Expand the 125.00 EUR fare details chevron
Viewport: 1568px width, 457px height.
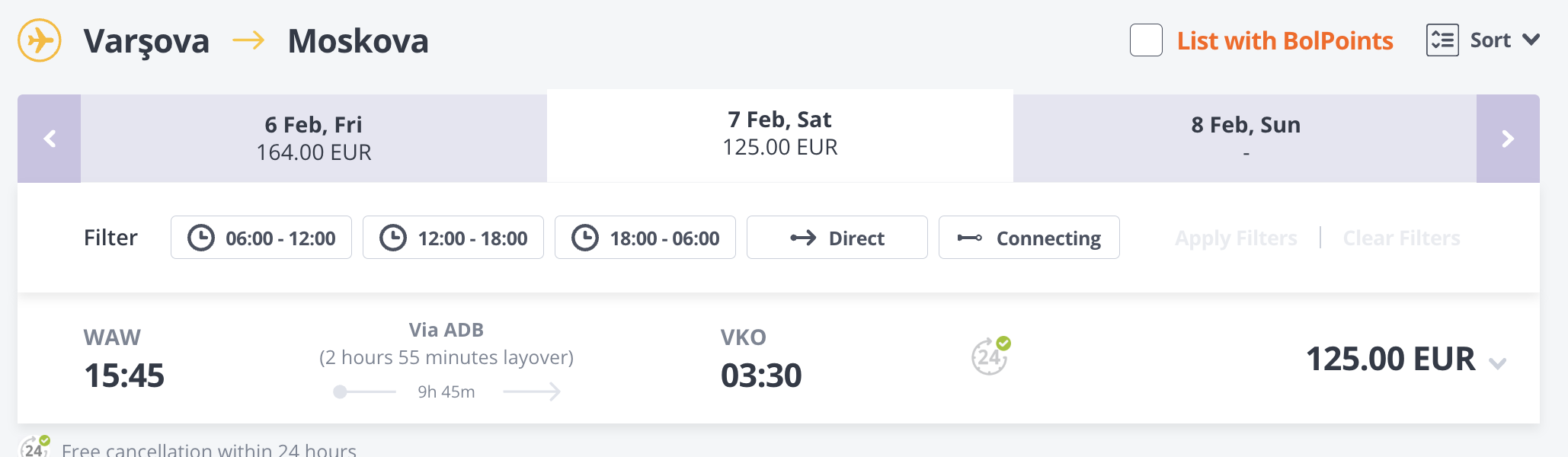pos(1497,363)
